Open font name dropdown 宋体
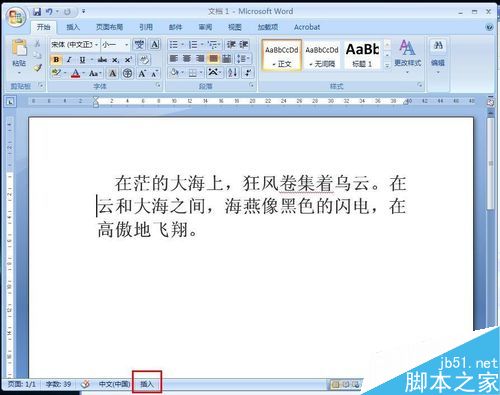Screen dimensions: 500x395 96,45
